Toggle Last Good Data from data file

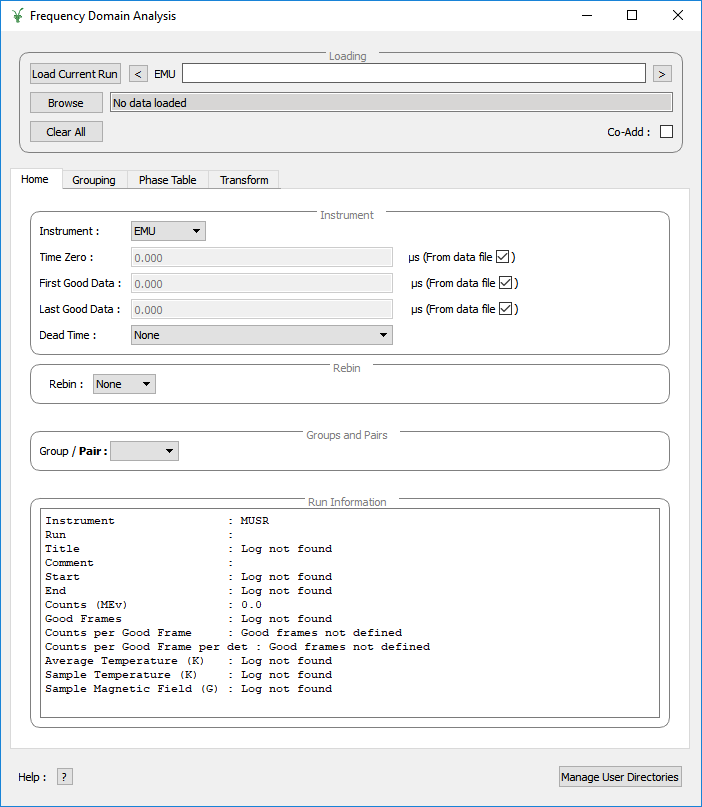[x=506, y=309]
